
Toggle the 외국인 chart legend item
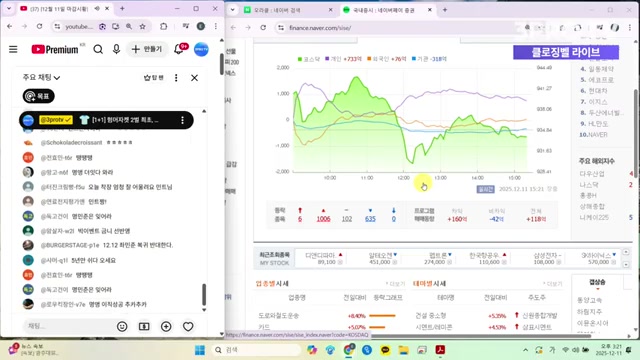coord(387,59)
